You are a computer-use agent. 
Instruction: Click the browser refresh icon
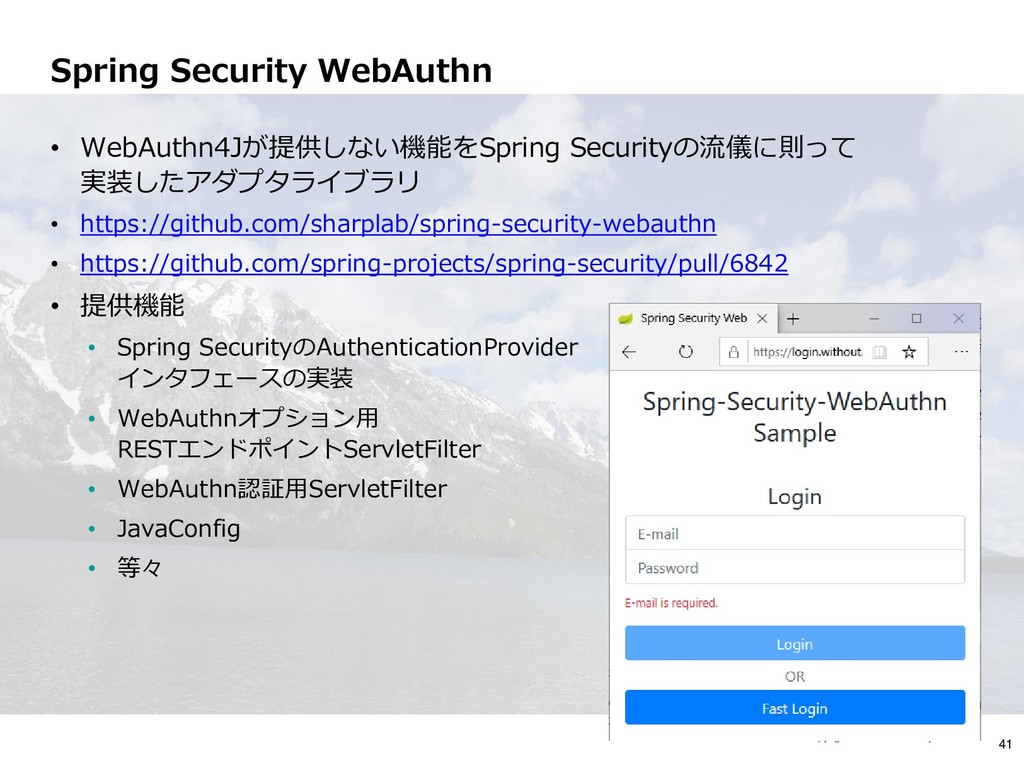pyautogui.click(x=685, y=352)
